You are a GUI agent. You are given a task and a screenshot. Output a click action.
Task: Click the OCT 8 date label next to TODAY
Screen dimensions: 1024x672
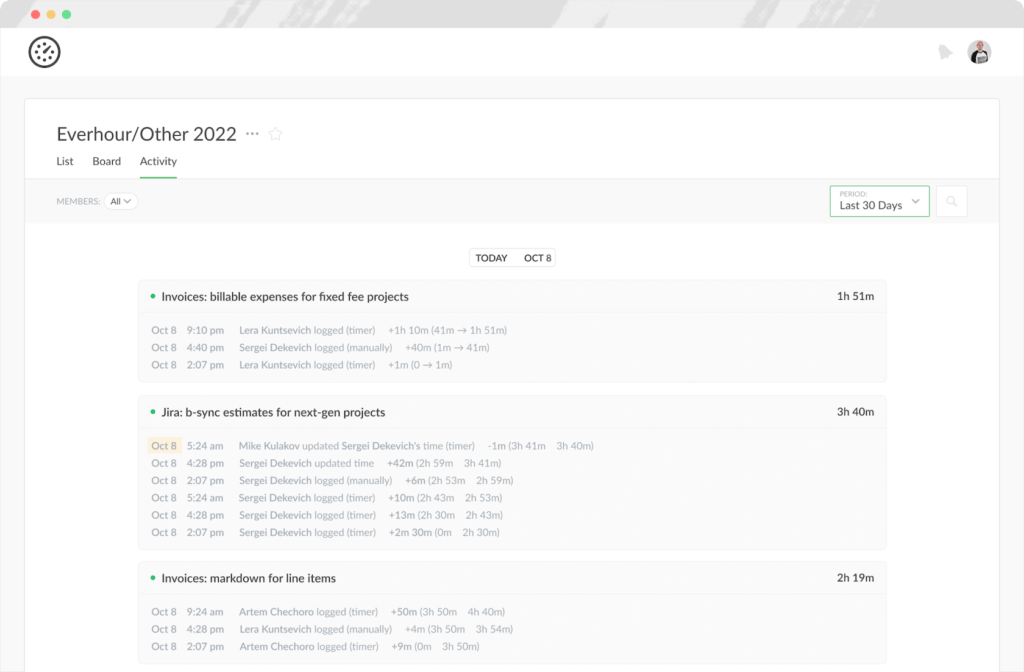pos(537,257)
